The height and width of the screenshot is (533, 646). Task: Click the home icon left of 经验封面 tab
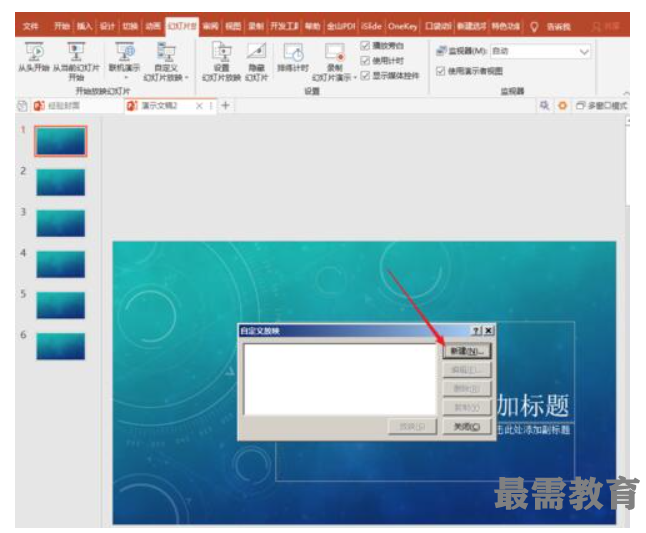coord(22,106)
